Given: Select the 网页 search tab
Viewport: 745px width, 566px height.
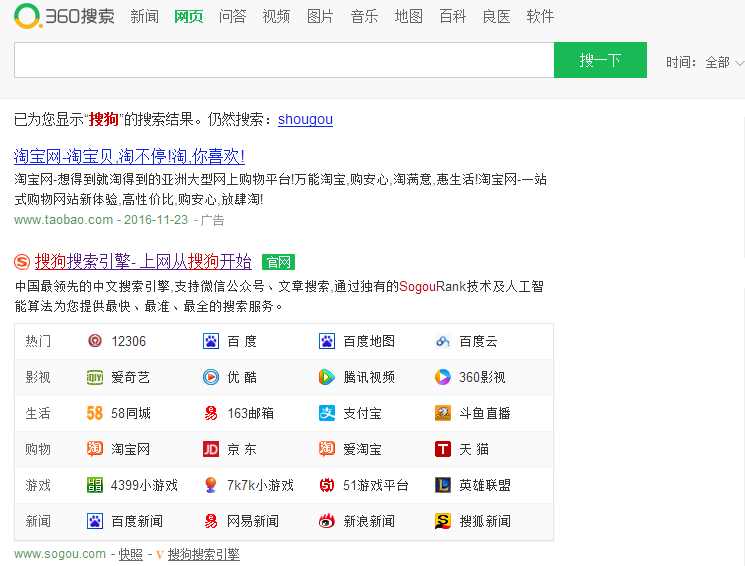Looking at the screenshot, I should [189, 17].
